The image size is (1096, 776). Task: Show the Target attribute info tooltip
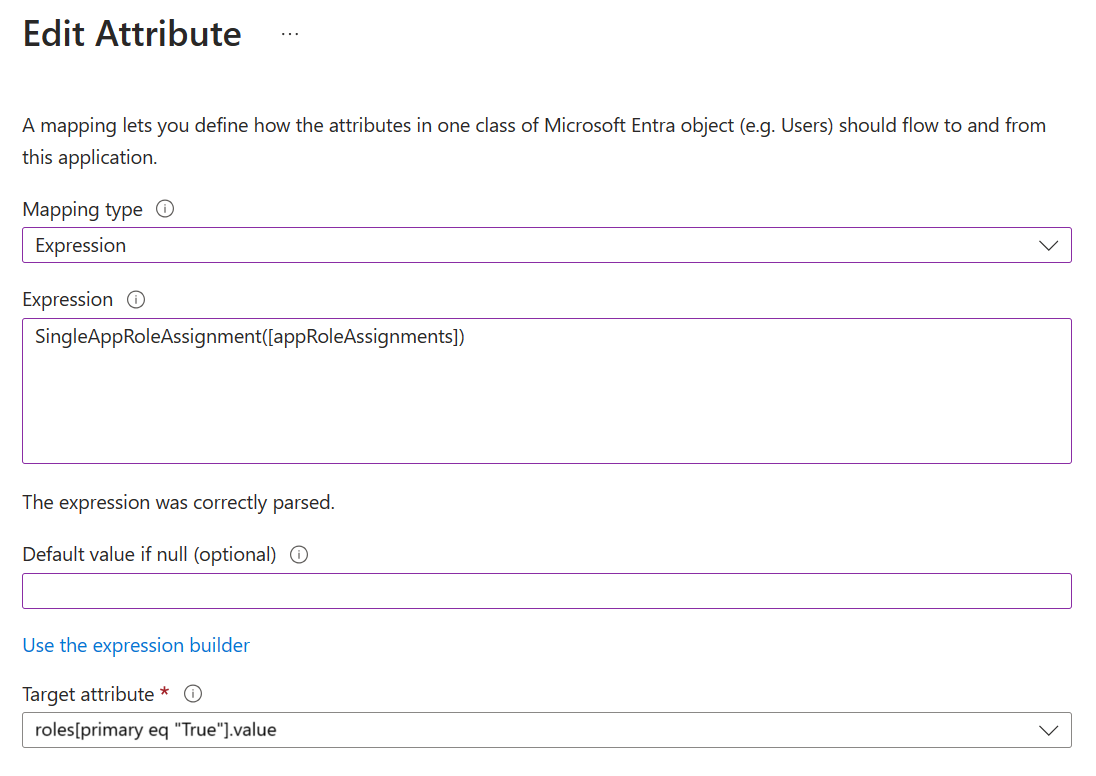click(192, 693)
